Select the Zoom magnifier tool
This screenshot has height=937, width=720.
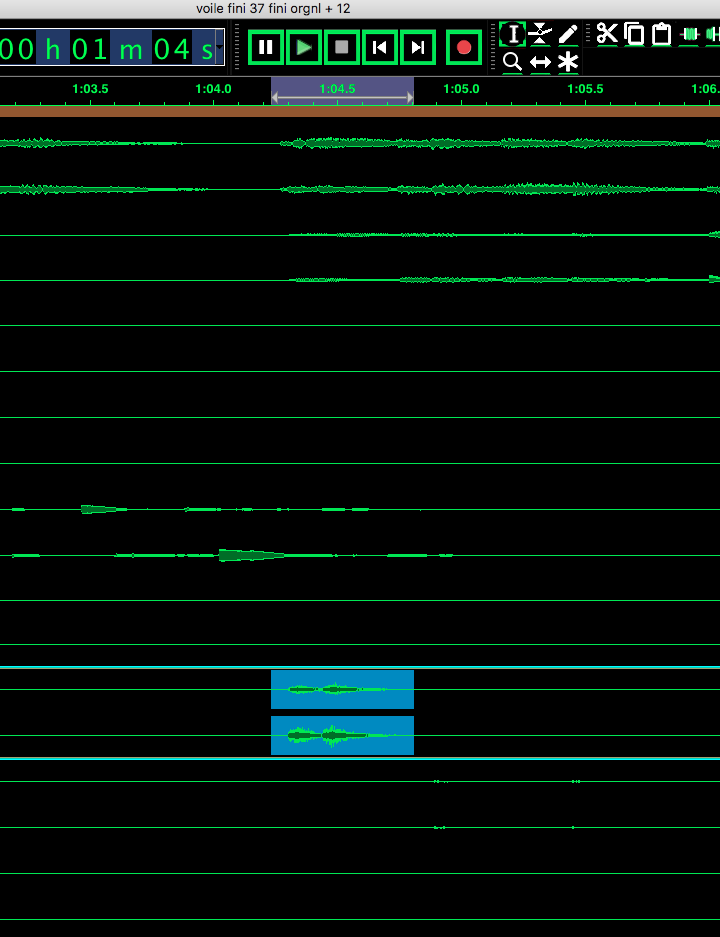pos(513,62)
